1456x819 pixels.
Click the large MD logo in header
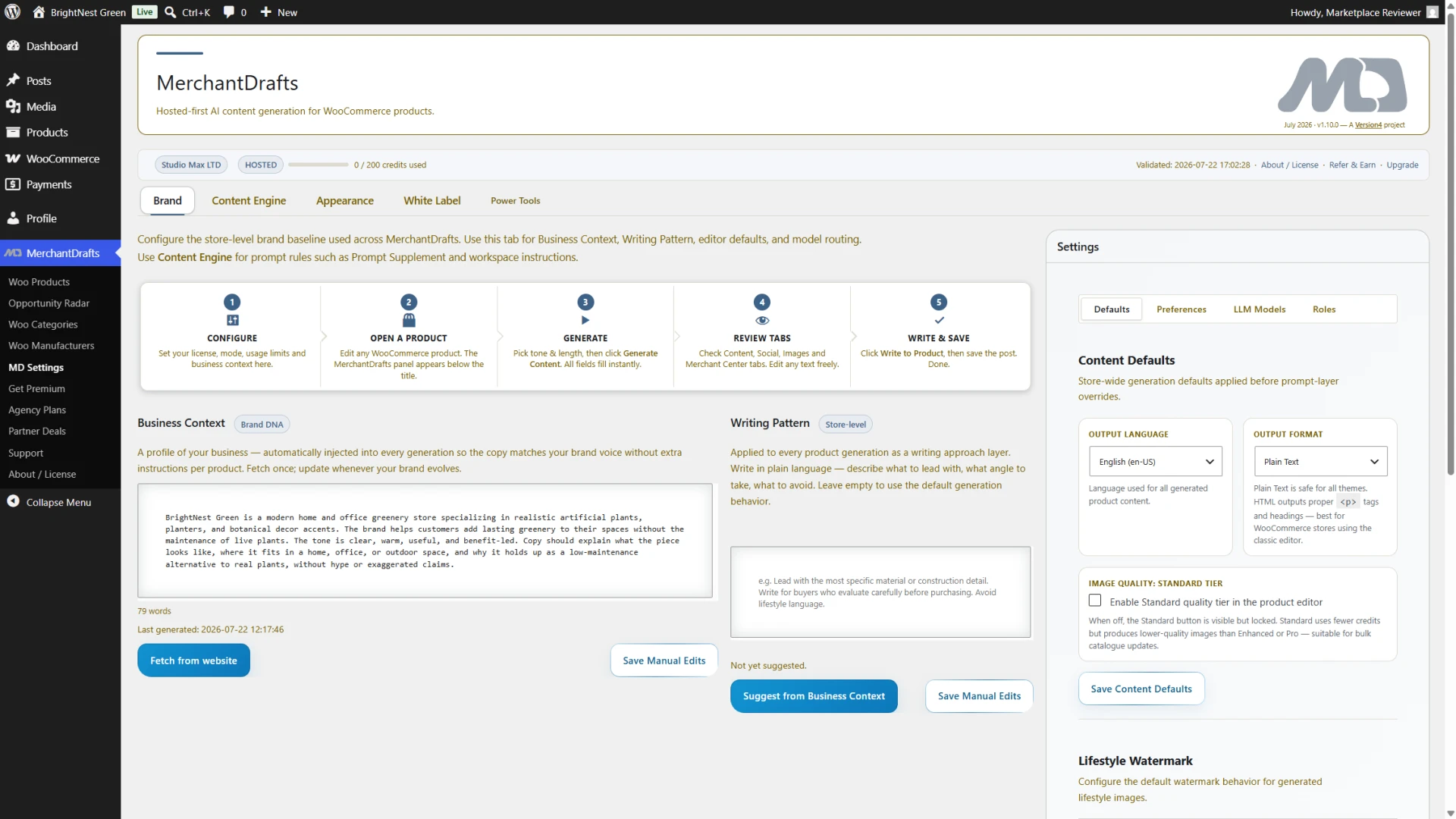coord(1342,84)
